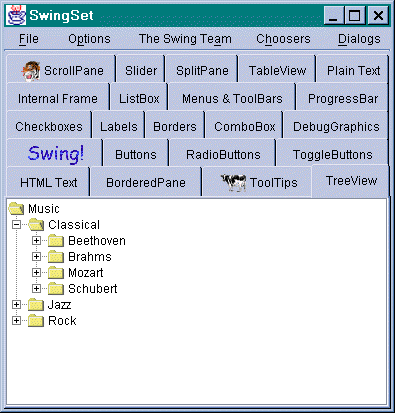Open the Options menu
Screen dimensions: 395x413
tap(89, 39)
